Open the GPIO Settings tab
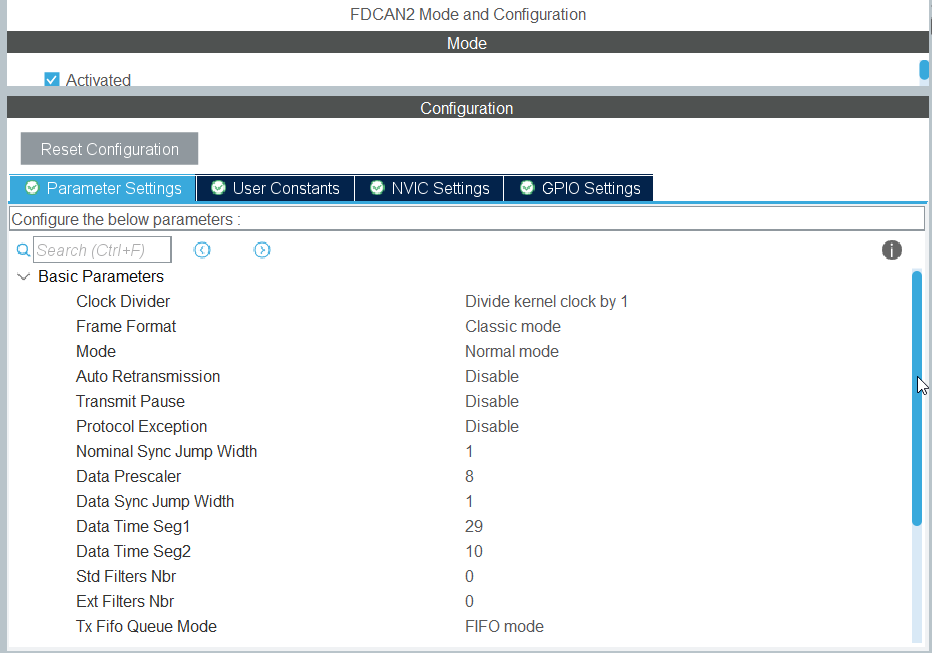The image size is (932, 657). (579, 188)
